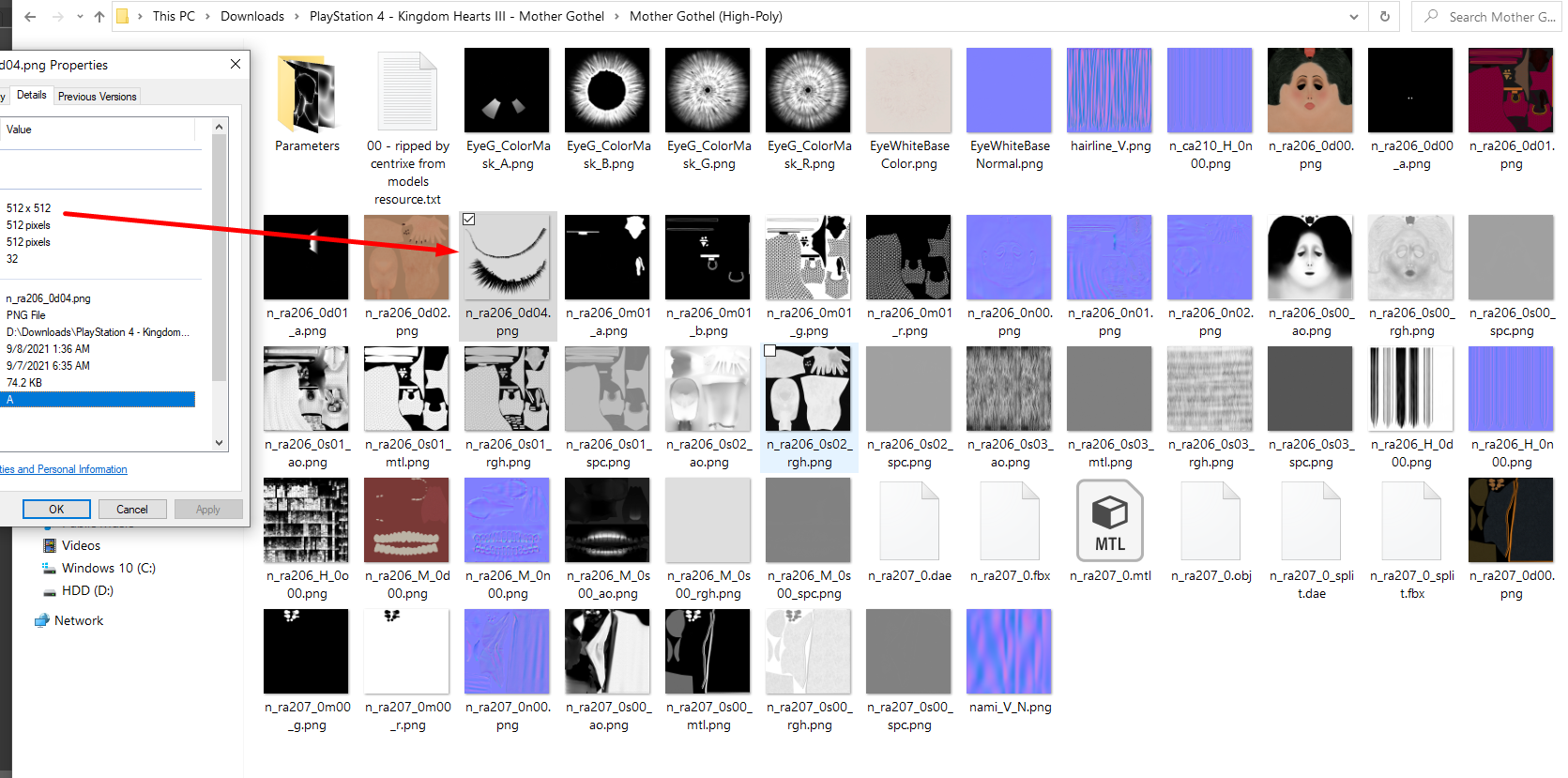Select the EyeWhiteBaseColor.png file
The image size is (1568, 778).
coord(909,110)
